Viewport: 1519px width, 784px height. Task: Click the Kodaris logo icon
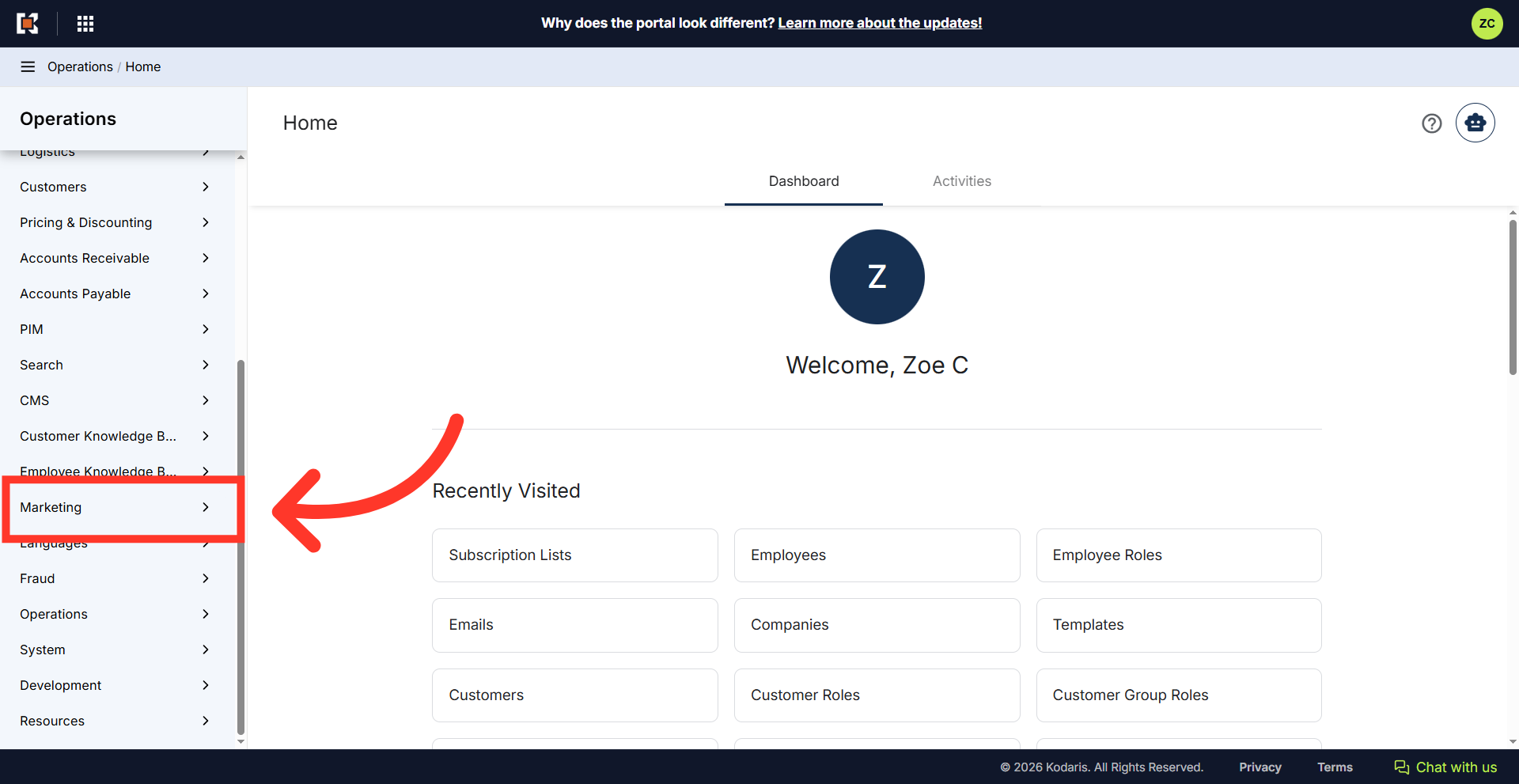[28, 24]
